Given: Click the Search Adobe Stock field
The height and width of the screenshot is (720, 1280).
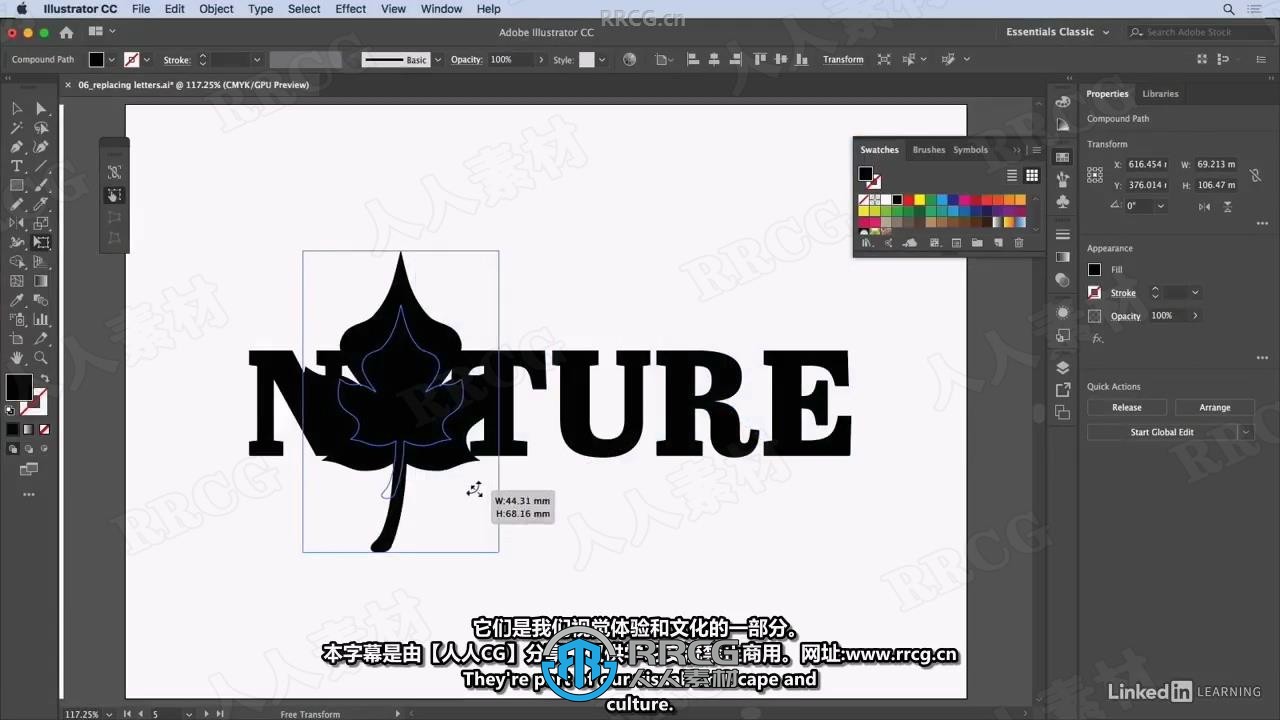Looking at the screenshot, I should click(x=1198, y=32).
